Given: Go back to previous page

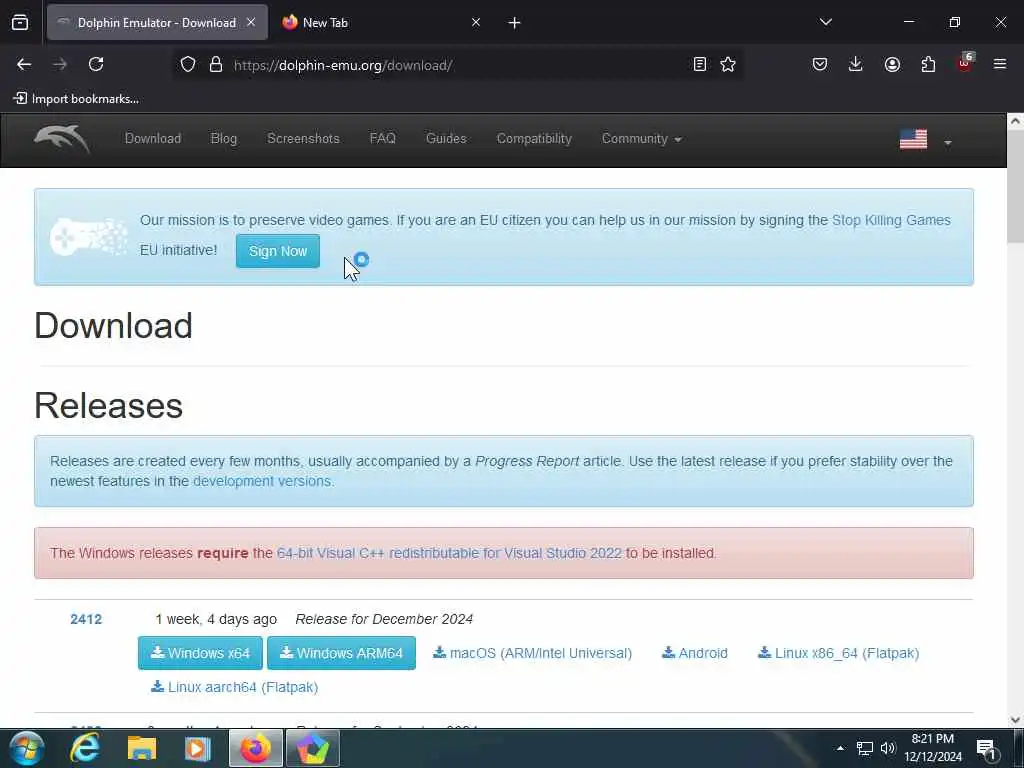Looking at the screenshot, I should (x=24, y=64).
